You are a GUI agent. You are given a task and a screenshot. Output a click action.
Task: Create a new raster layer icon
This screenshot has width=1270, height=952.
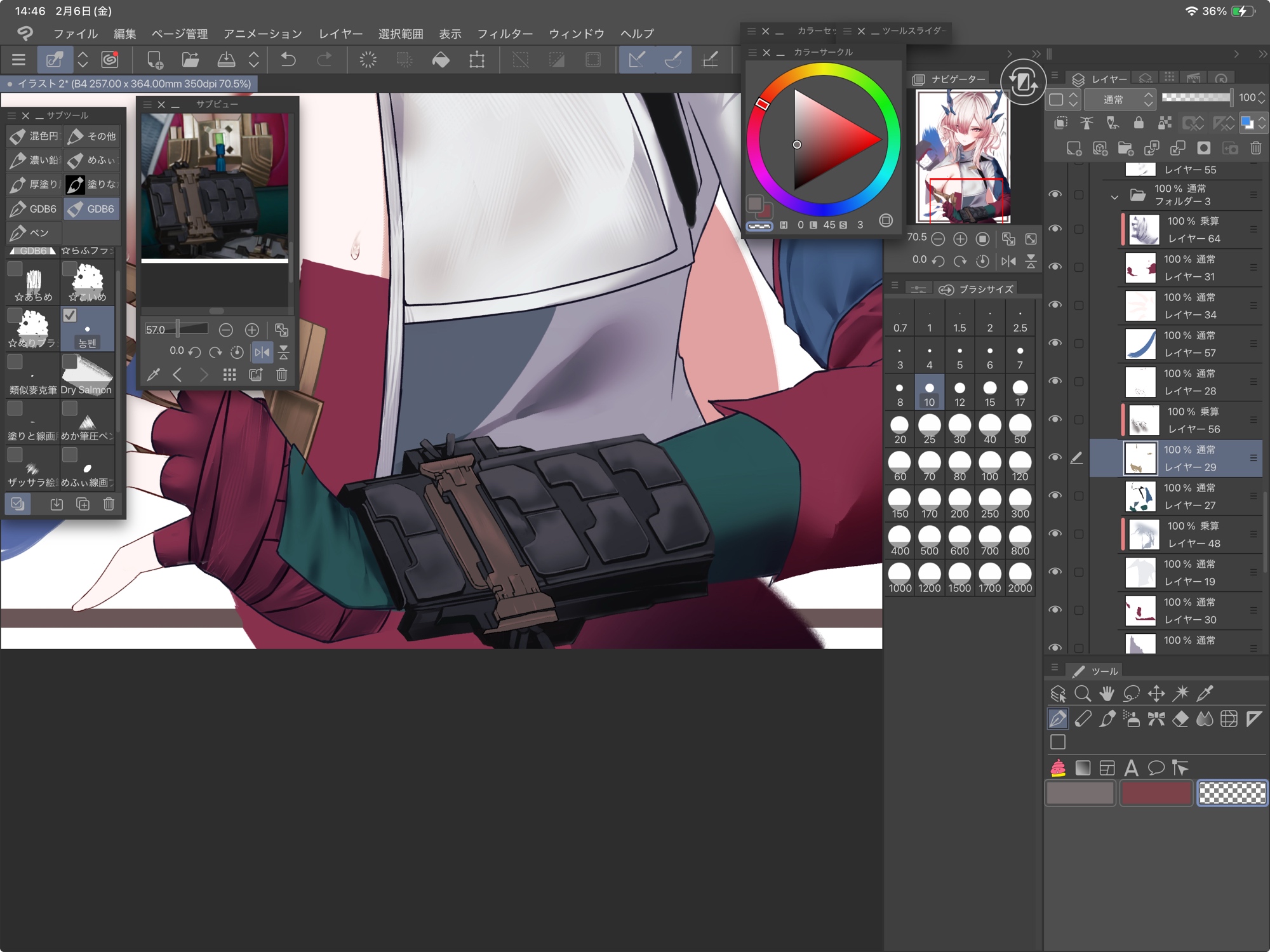click(x=1074, y=148)
